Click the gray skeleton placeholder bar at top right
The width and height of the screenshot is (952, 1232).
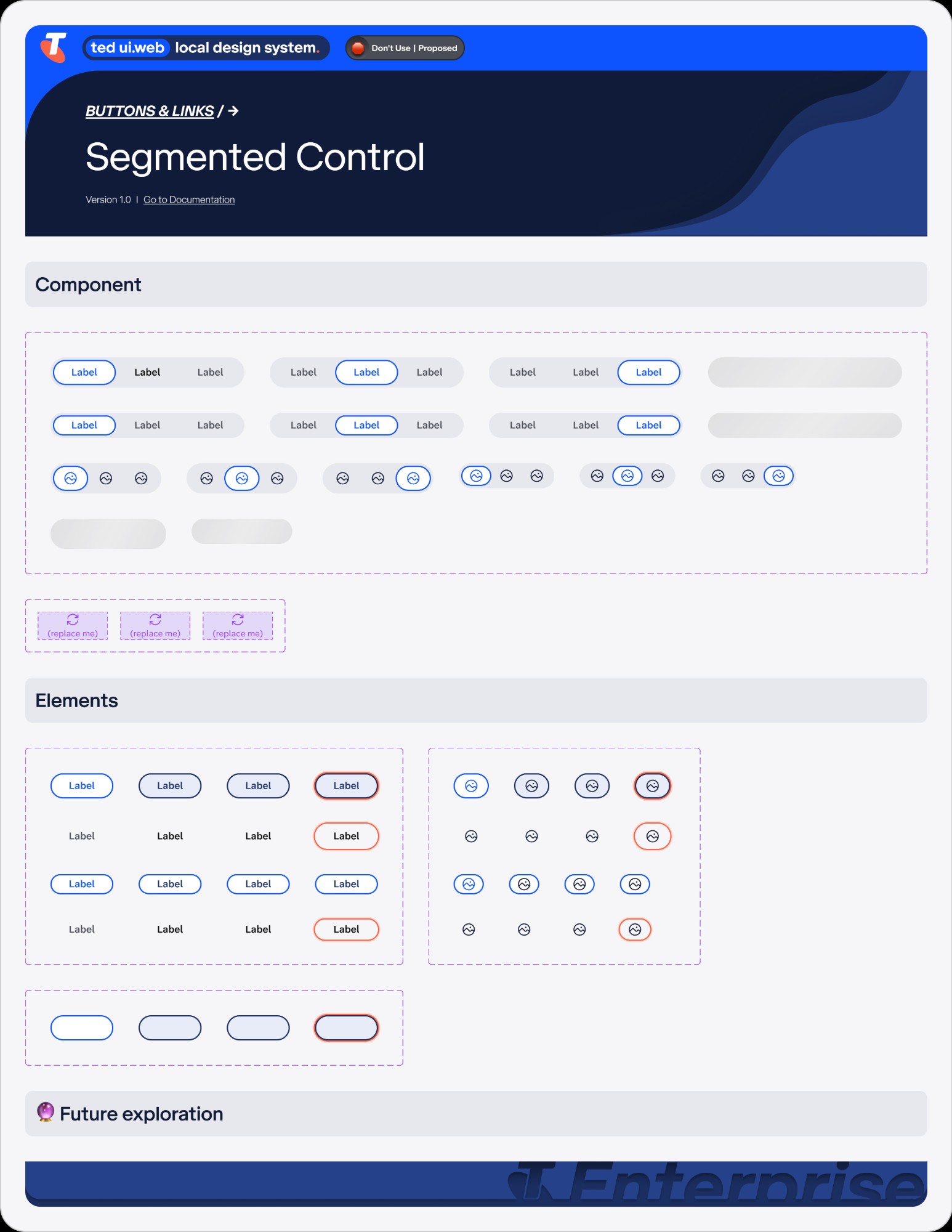tap(804, 372)
